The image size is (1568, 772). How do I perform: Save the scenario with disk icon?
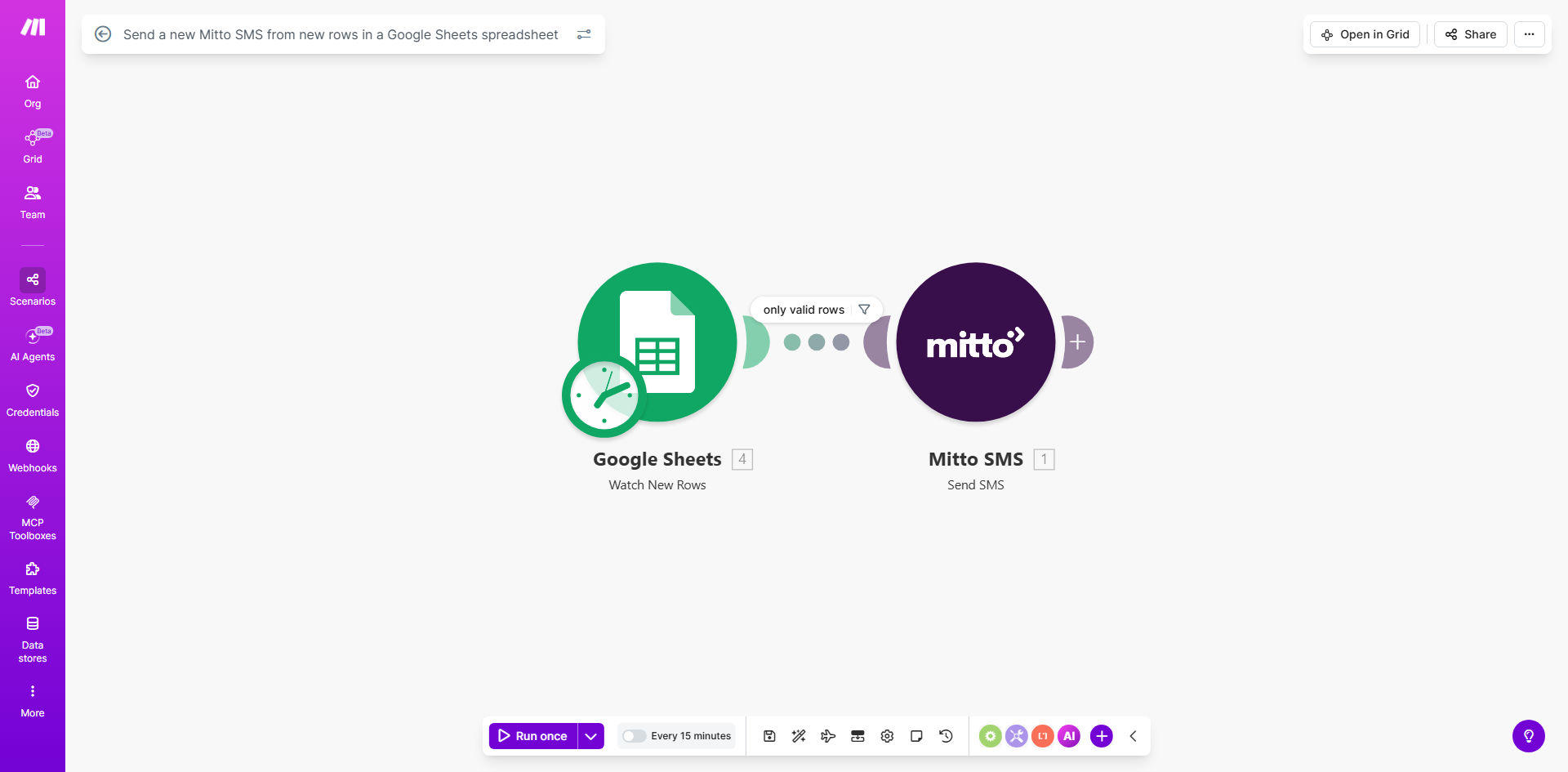tap(769, 736)
